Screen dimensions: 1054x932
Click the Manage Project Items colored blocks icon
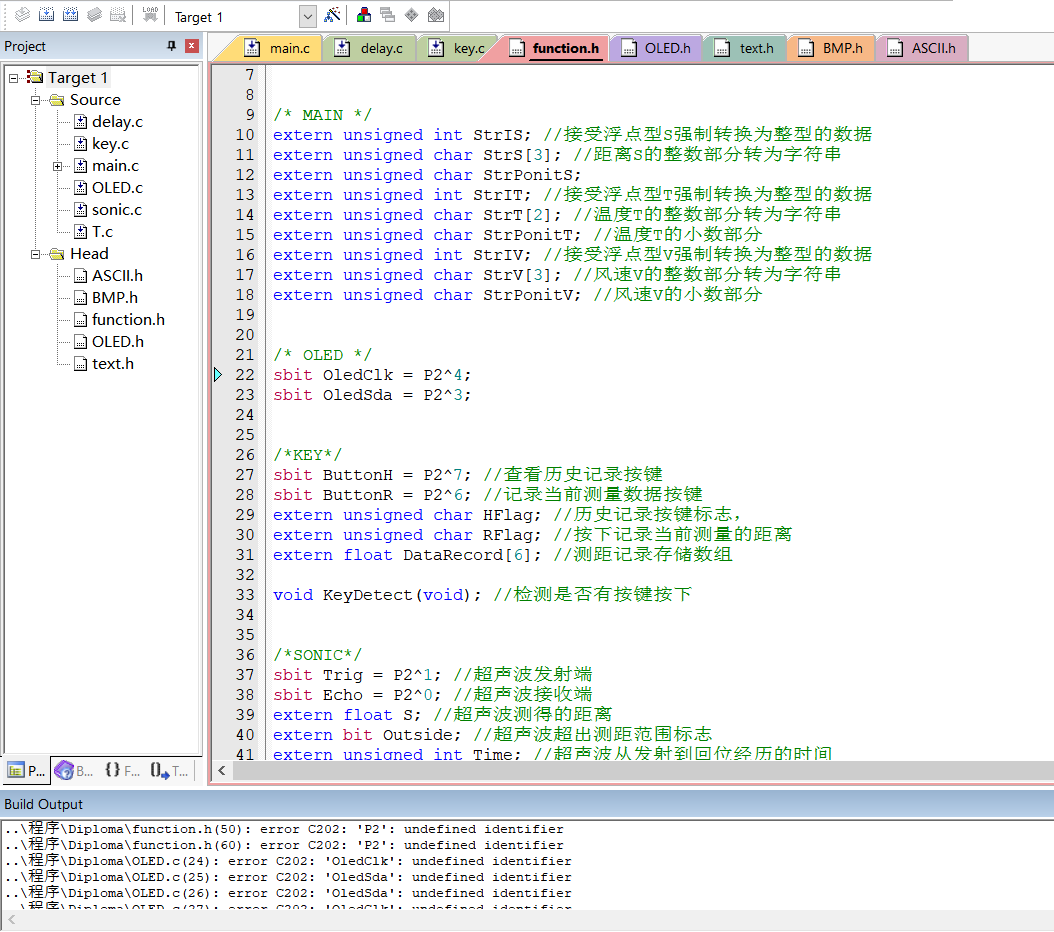364,15
